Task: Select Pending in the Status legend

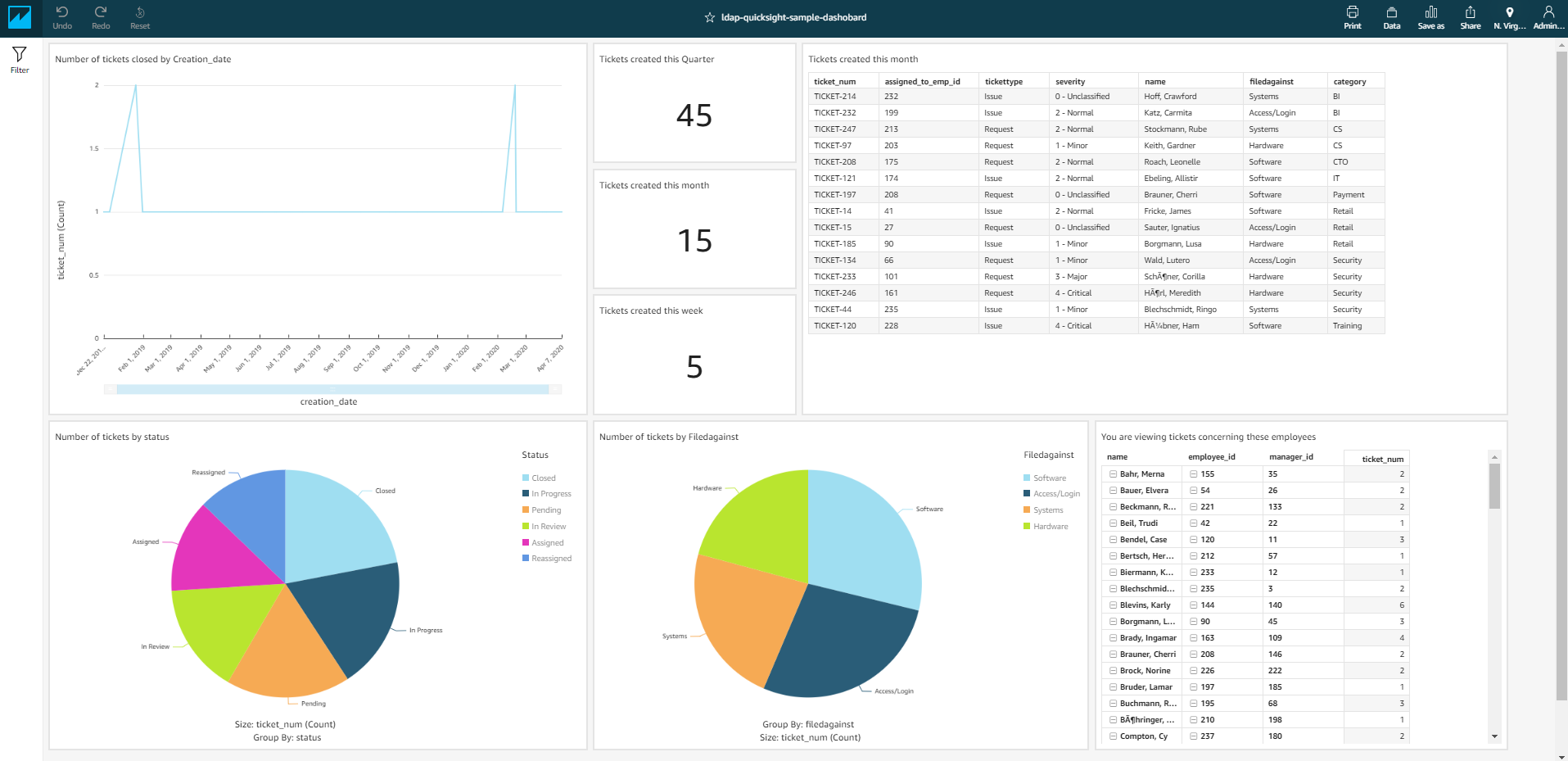Action: [542, 510]
